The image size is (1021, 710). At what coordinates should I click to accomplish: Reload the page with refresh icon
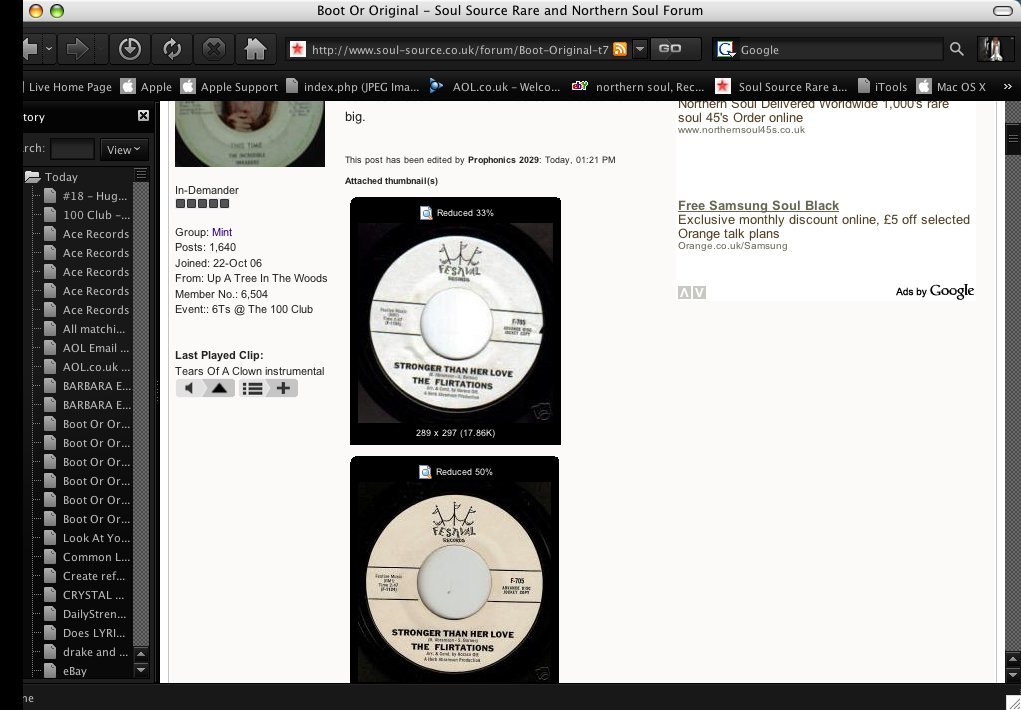(x=172, y=50)
